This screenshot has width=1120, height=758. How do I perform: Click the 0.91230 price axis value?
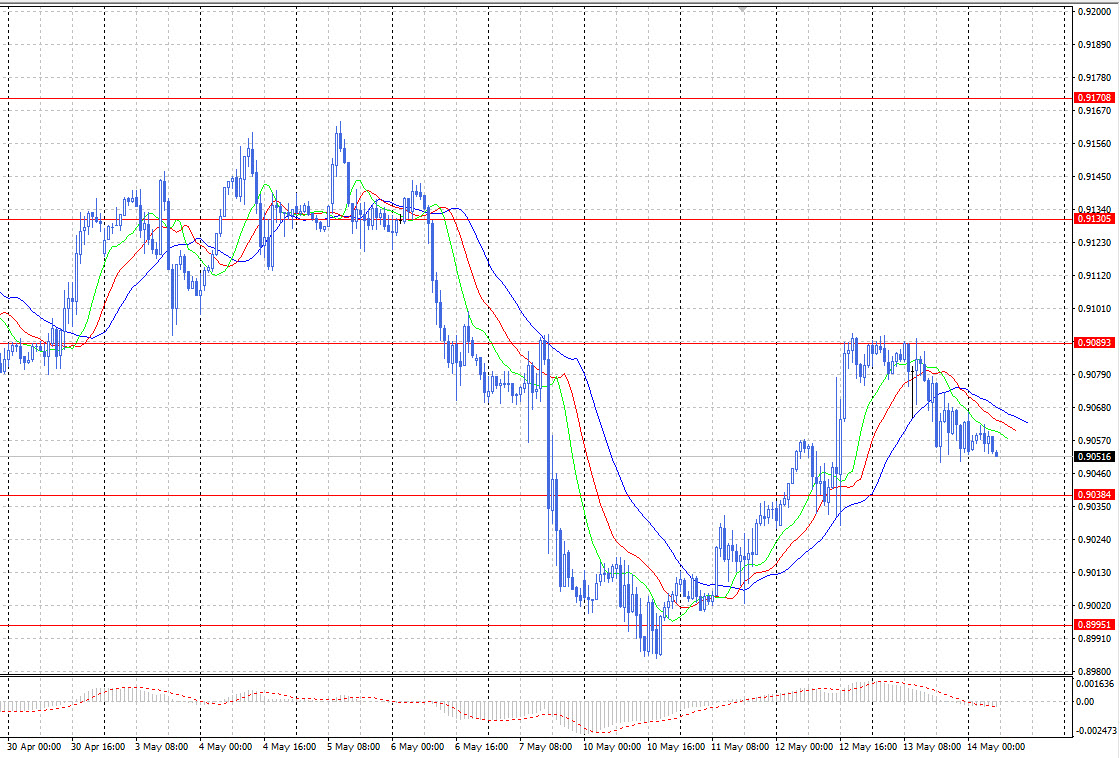[1094, 243]
